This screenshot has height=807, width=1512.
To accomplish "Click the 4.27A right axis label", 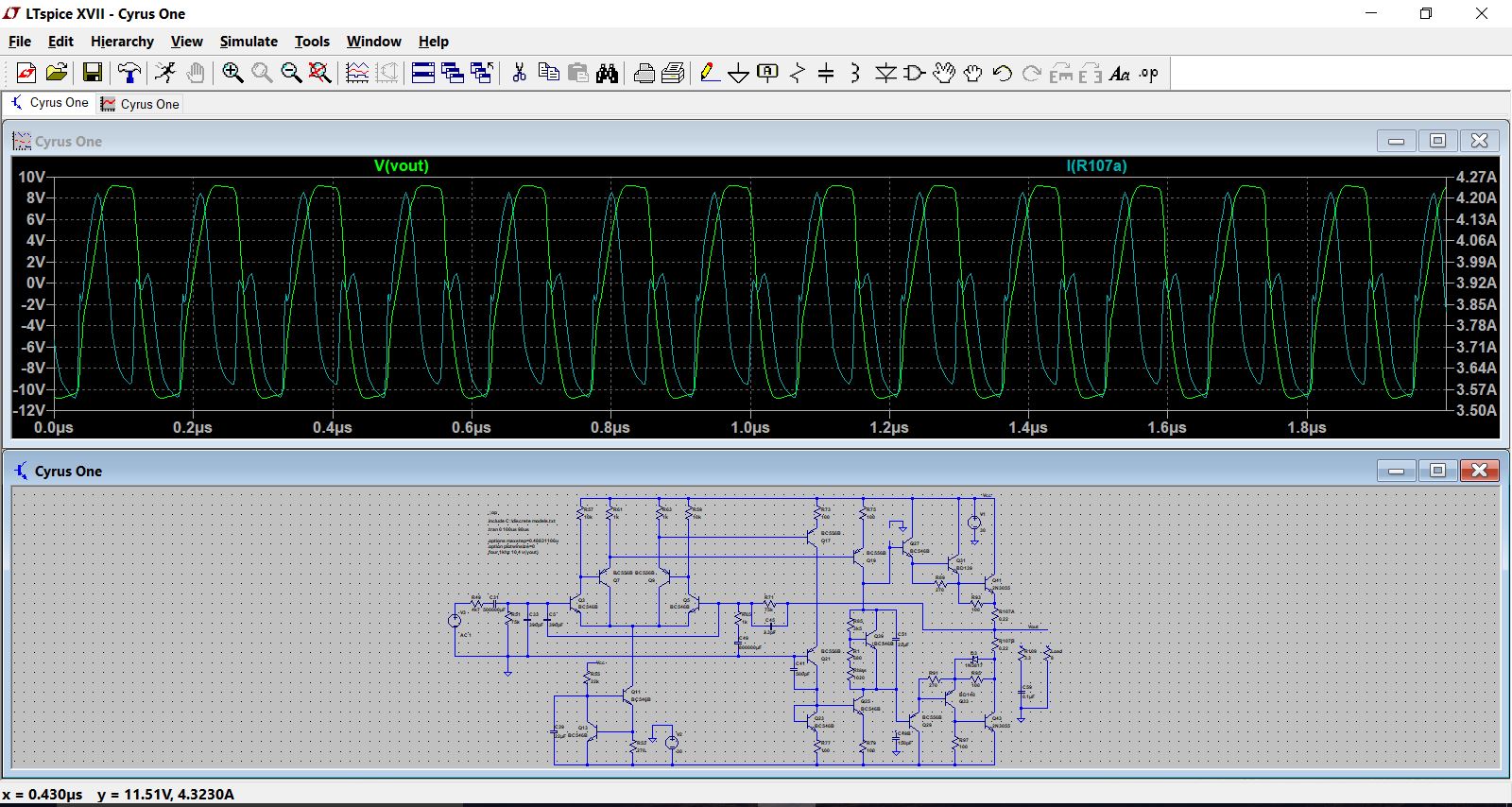I will coord(1475,177).
